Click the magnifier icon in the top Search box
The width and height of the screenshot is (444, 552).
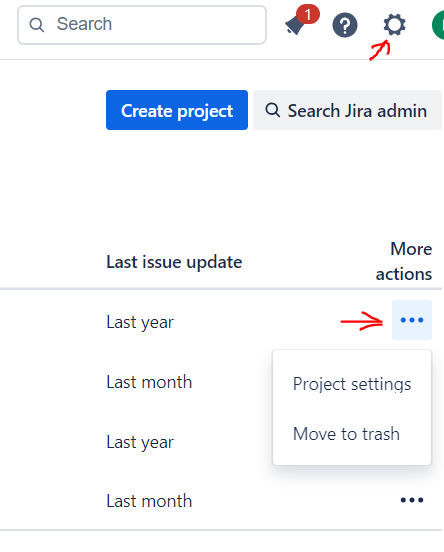(37, 25)
